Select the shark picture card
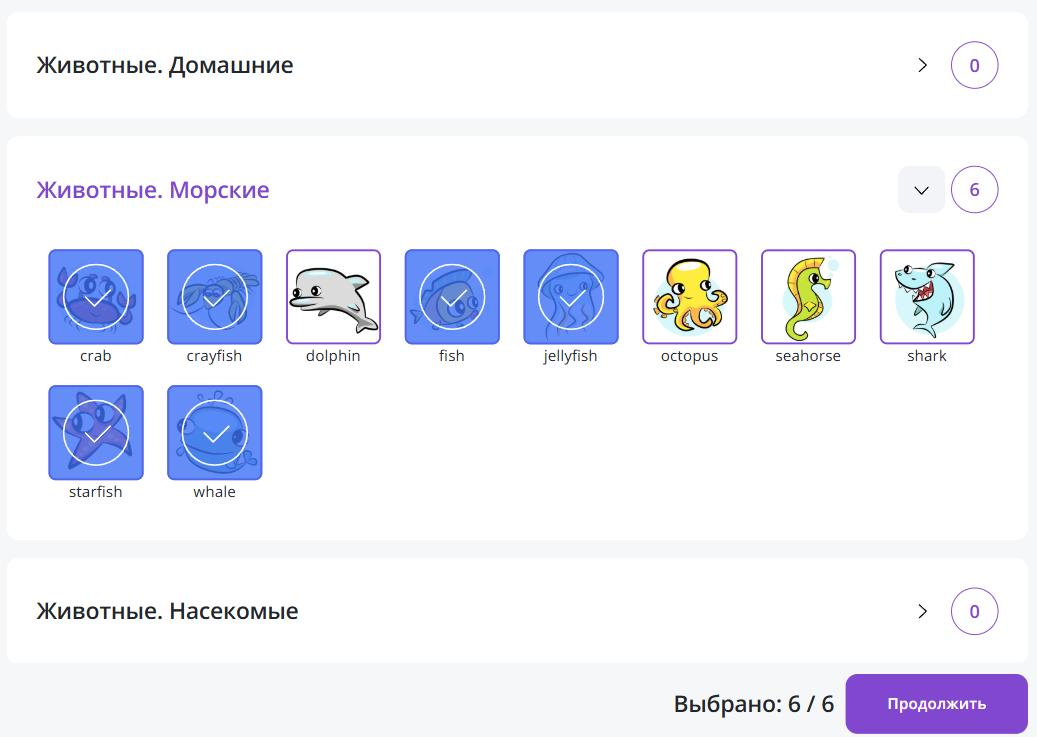 tap(927, 297)
